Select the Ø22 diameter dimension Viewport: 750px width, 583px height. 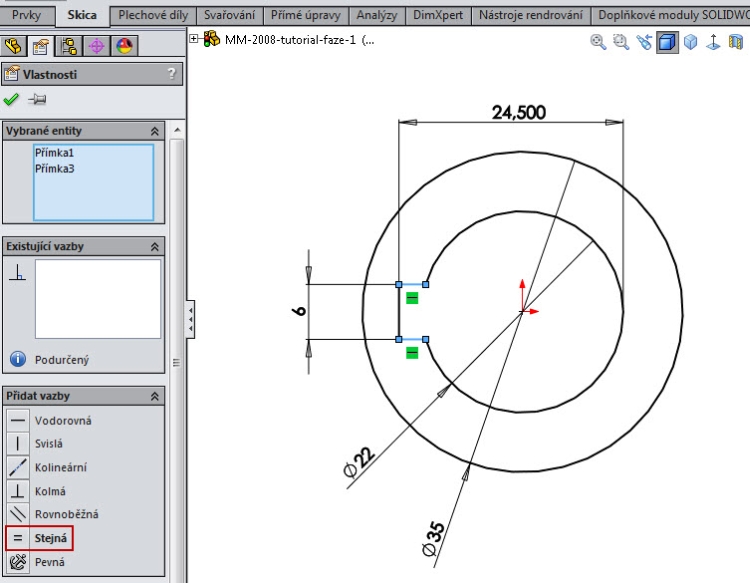point(359,462)
